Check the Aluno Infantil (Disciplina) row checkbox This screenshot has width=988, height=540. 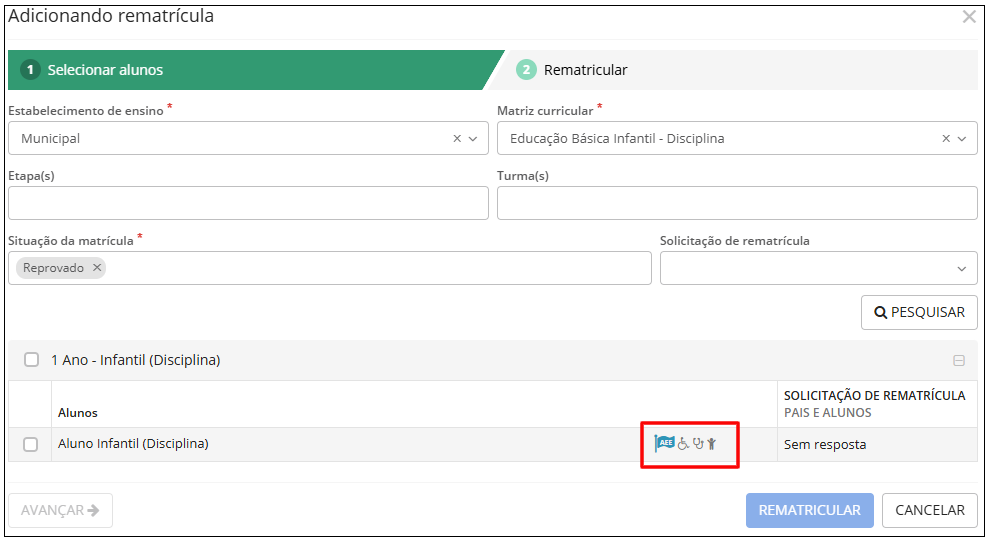31,445
